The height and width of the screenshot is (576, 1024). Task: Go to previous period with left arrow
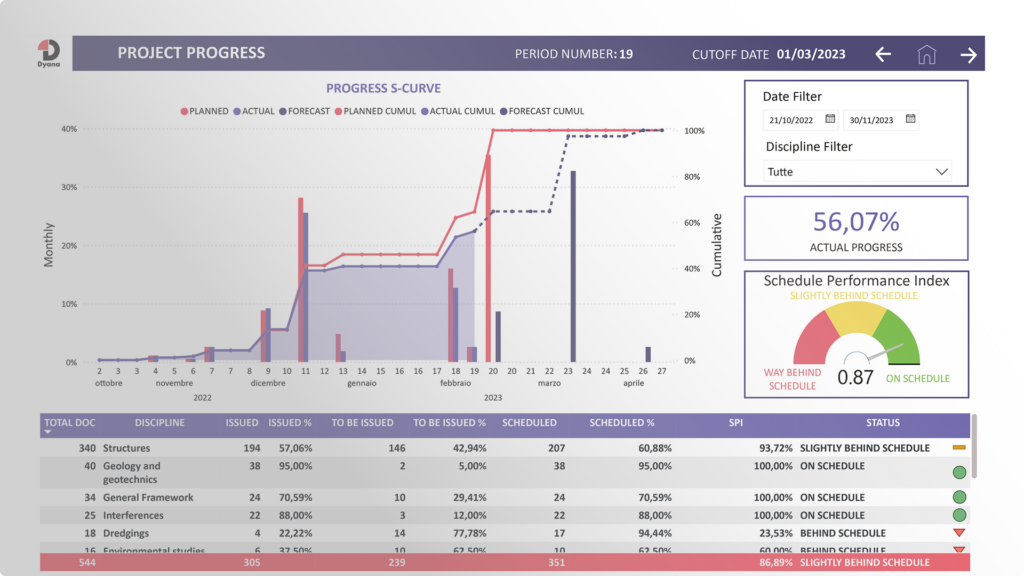point(883,54)
